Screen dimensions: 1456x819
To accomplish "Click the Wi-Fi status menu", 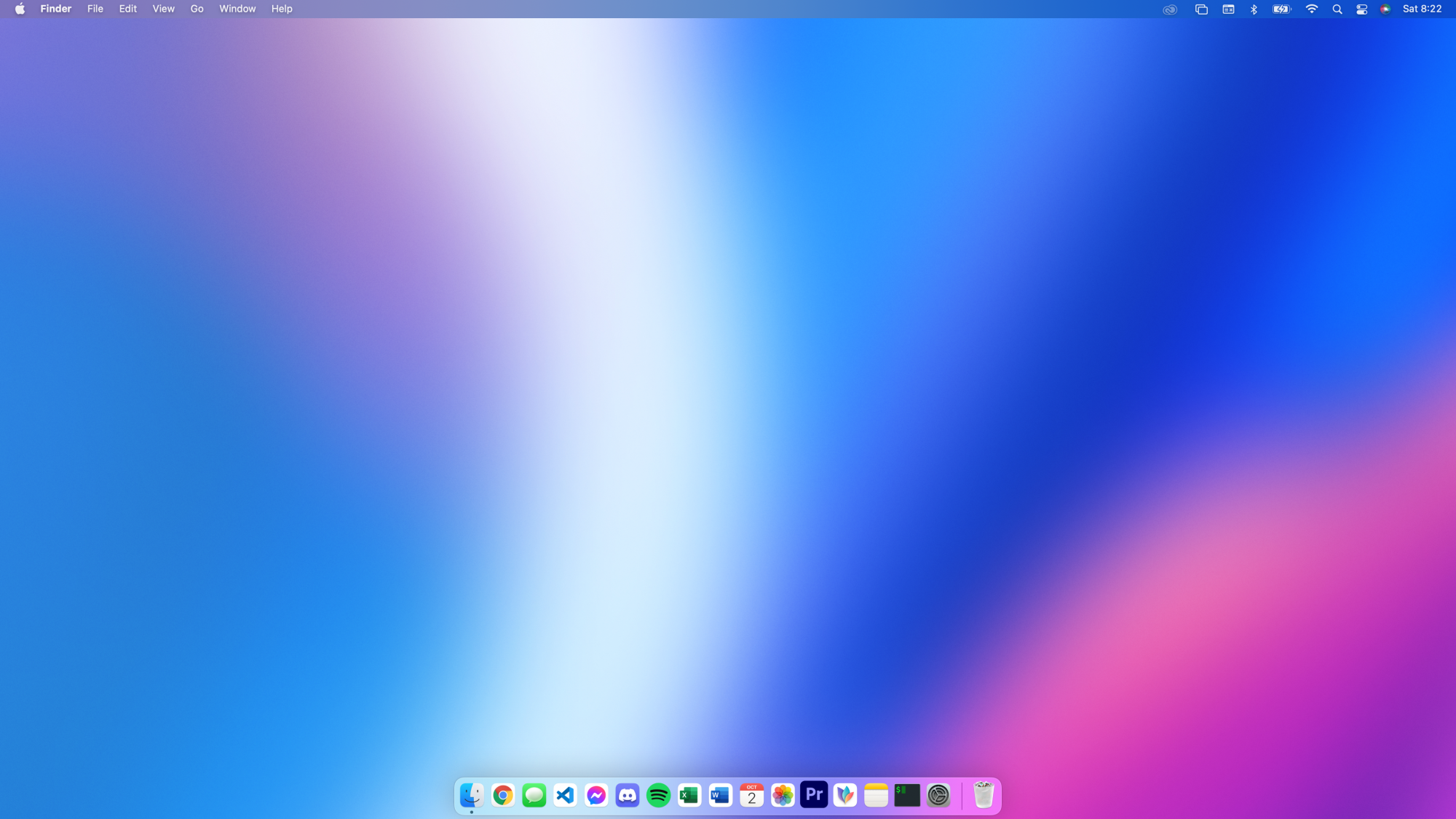I will point(1311,9).
